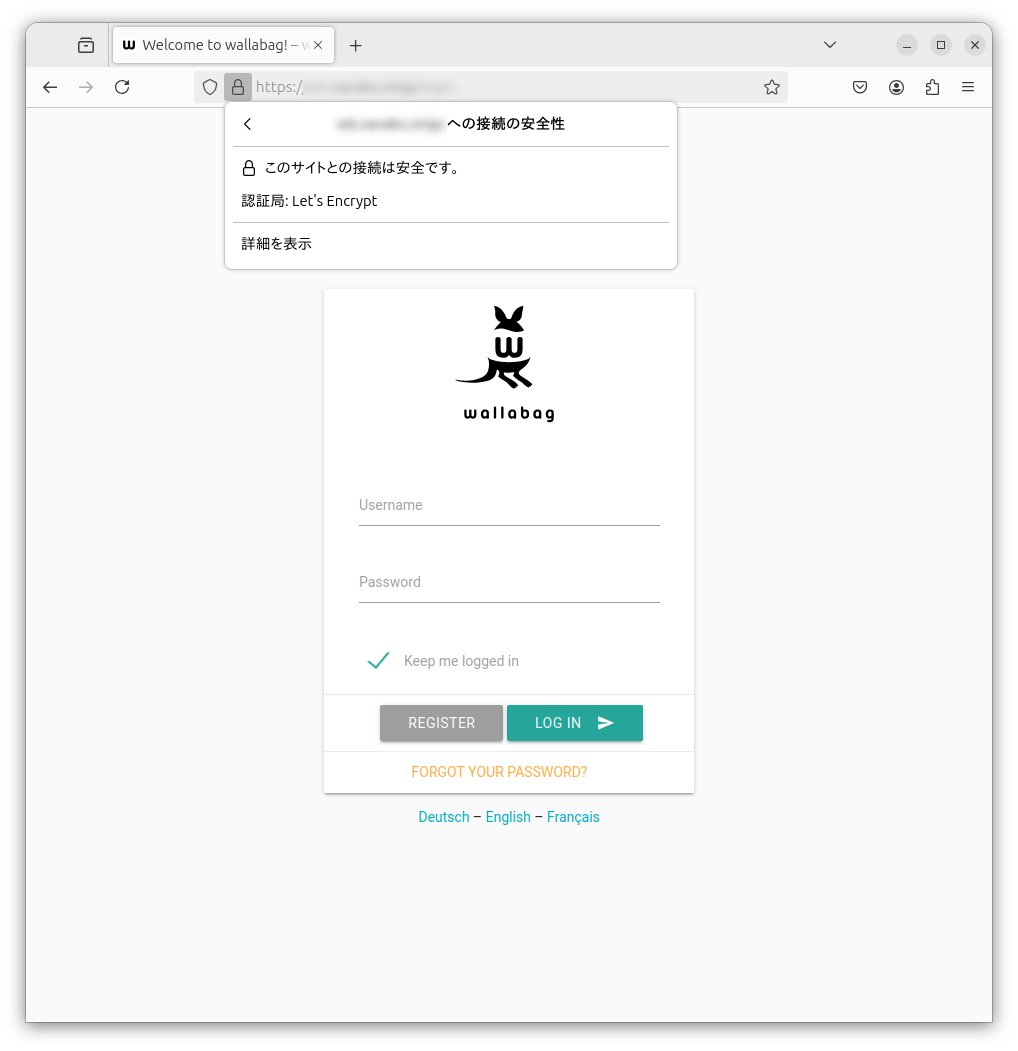The width and height of the screenshot is (1018, 1051).
Task: Click the browser Back arrow
Action: coord(50,87)
